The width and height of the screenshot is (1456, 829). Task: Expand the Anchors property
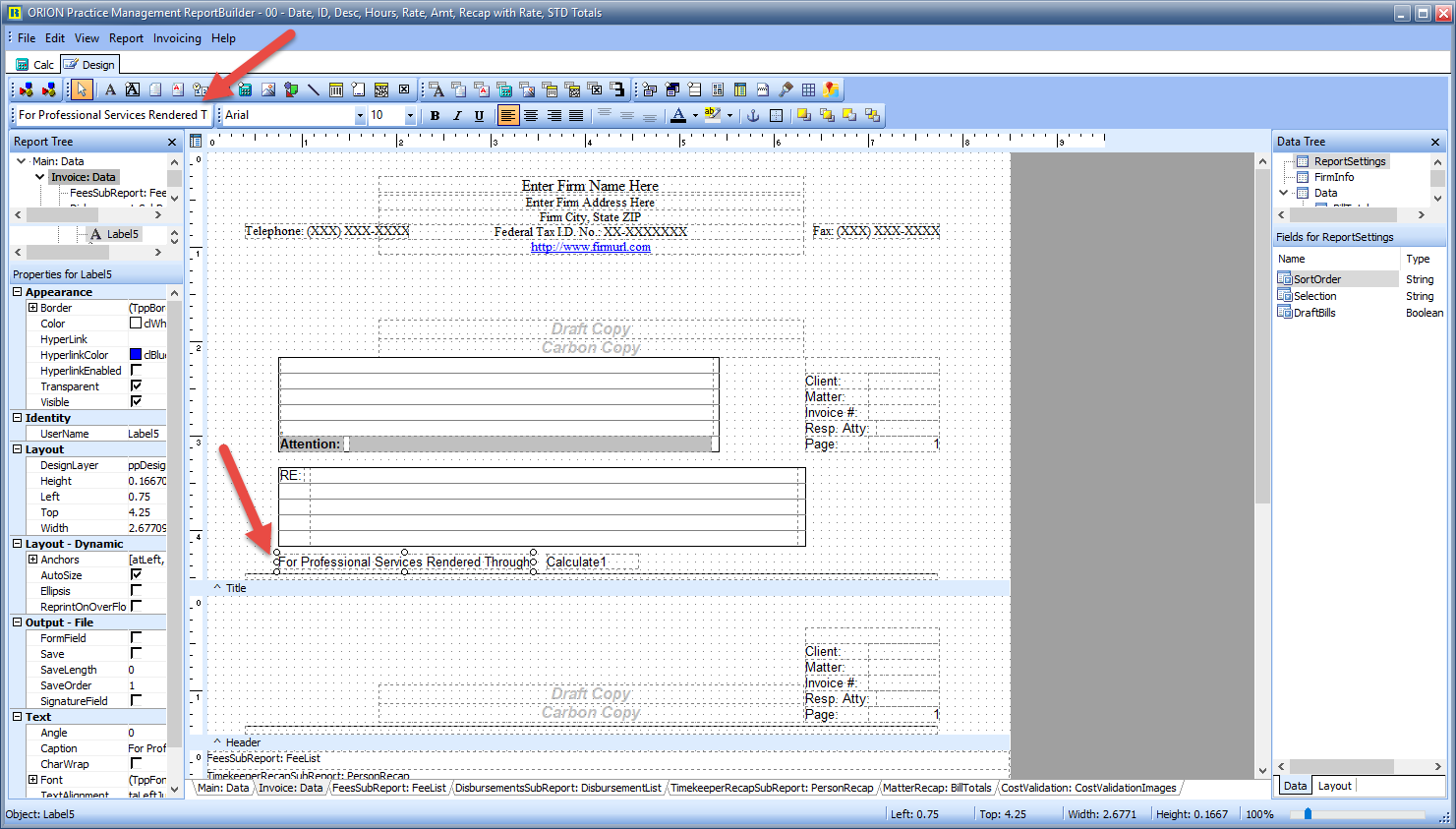pos(32,560)
